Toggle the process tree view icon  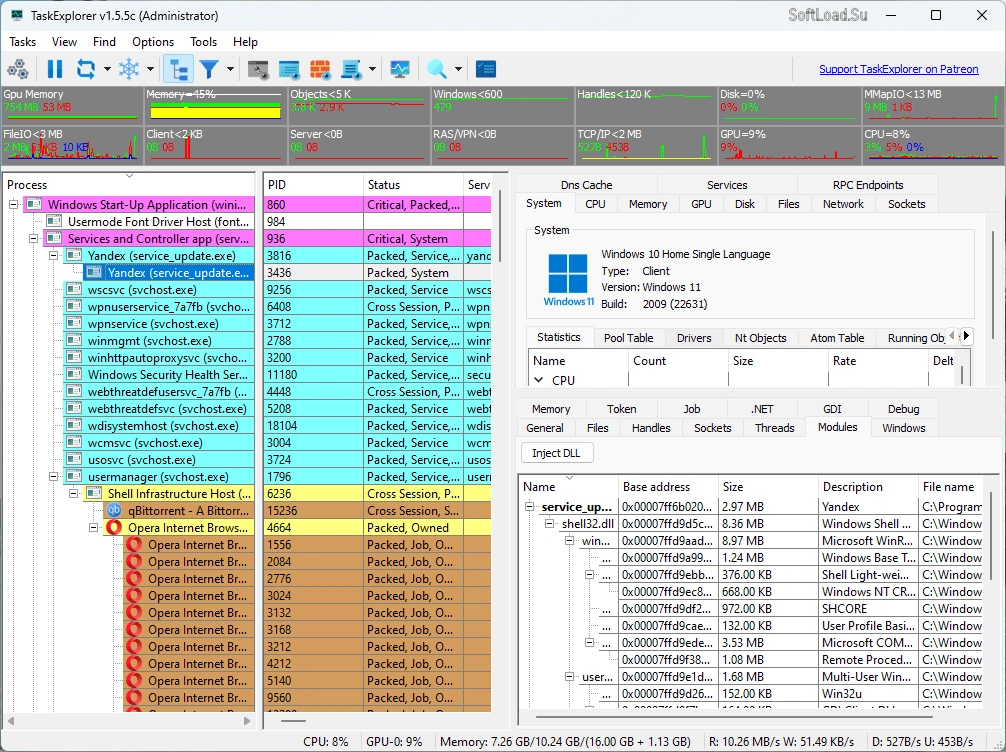click(178, 69)
